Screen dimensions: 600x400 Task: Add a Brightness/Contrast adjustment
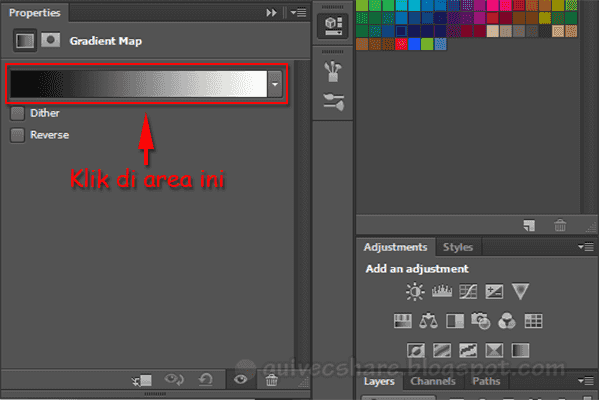(x=415, y=292)
